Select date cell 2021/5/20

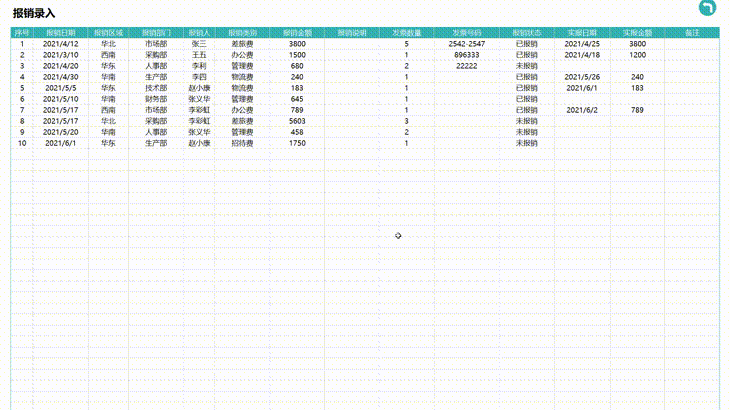[61, 132]
